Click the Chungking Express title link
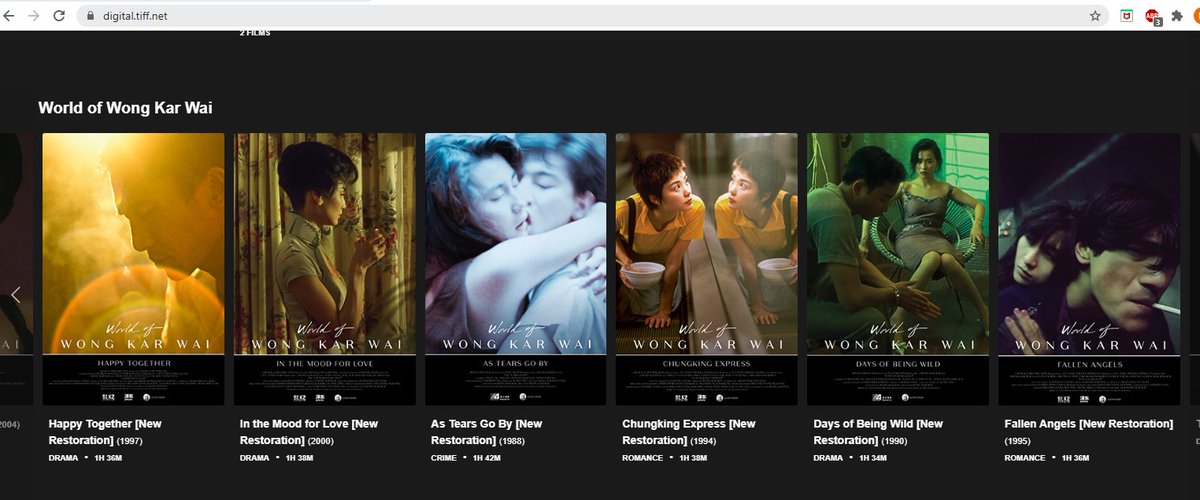The width and height of the screenshot is (1200, 500). coord(689,432)
